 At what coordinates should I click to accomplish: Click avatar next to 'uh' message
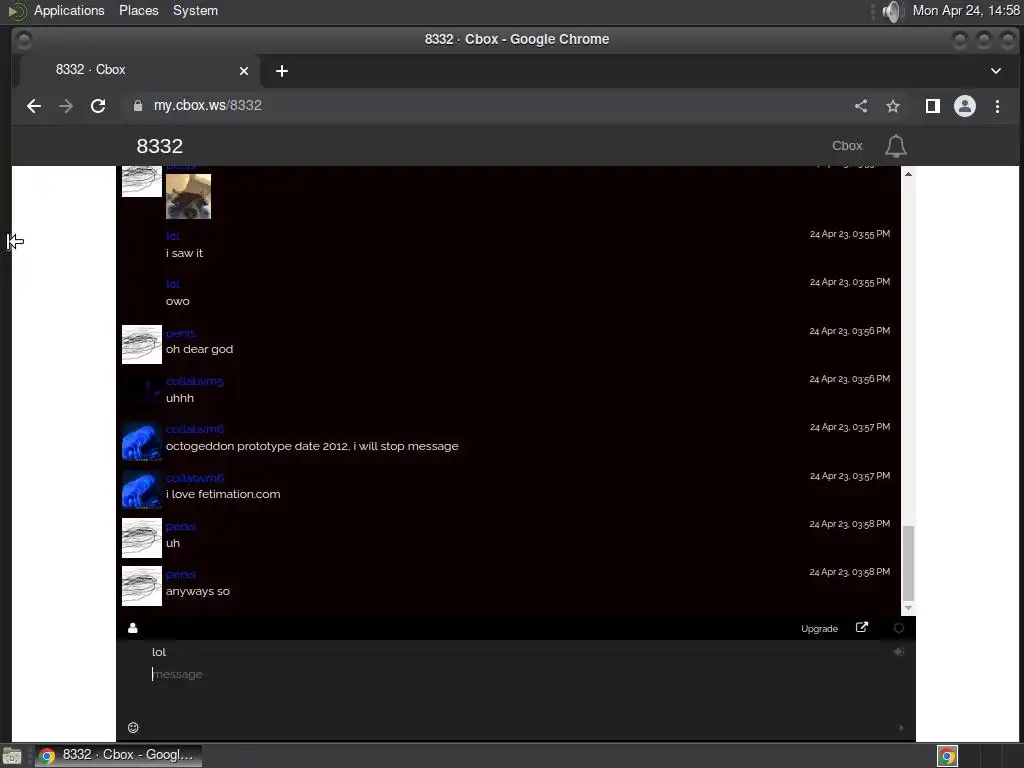coord(142,537)
